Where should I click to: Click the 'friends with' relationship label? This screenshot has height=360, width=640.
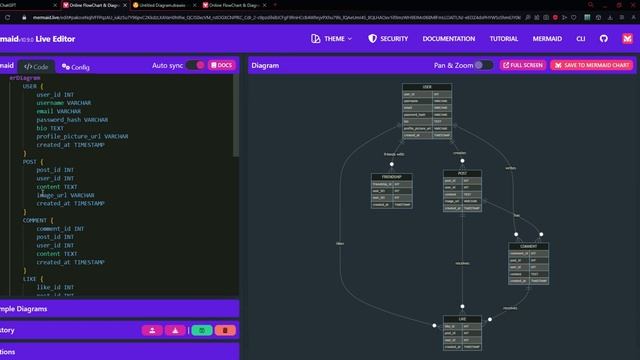pyautogui.click(x=394, y=154)
